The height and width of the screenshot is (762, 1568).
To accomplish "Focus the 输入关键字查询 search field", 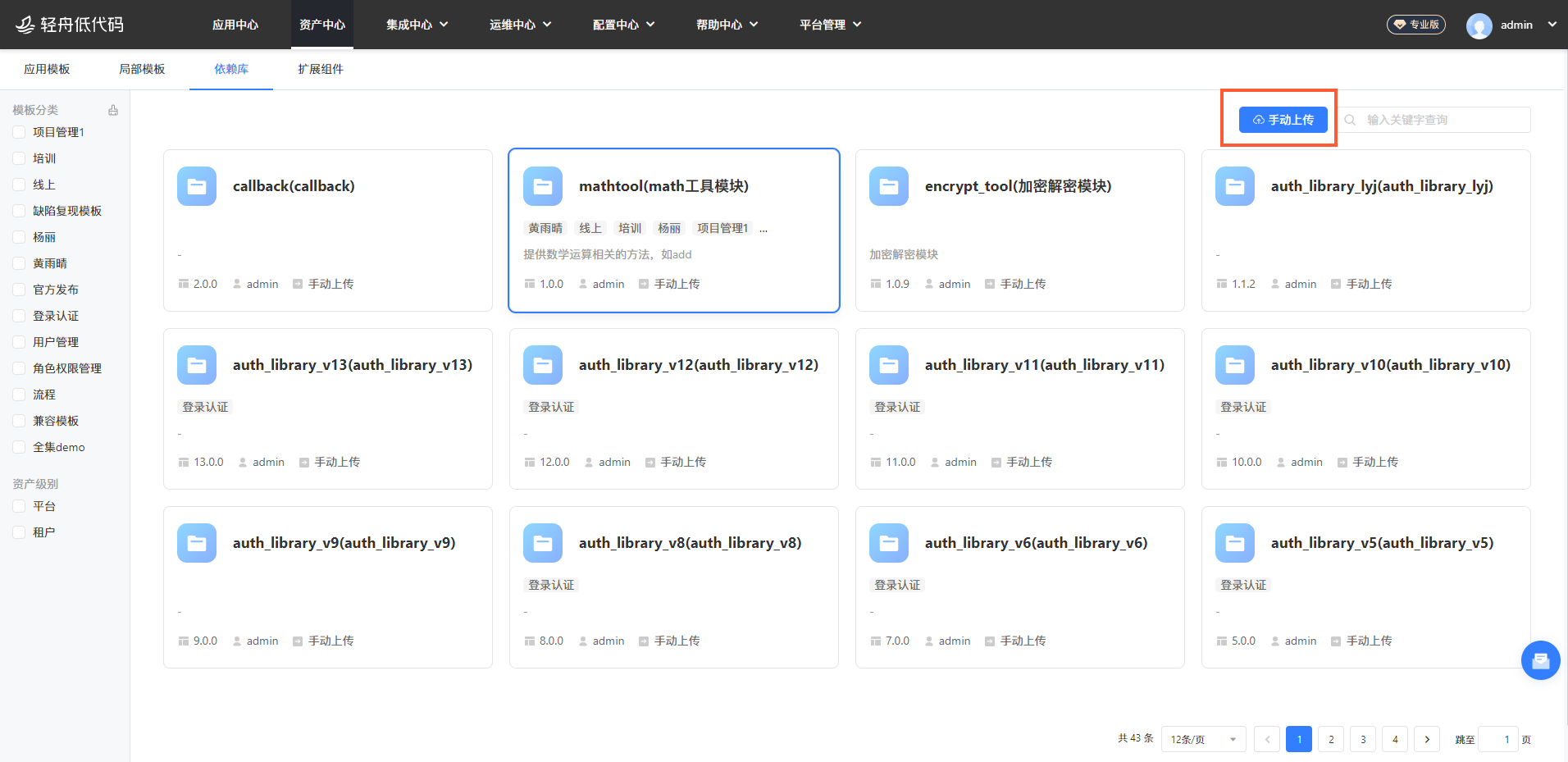I will (x=1434, y=120).
